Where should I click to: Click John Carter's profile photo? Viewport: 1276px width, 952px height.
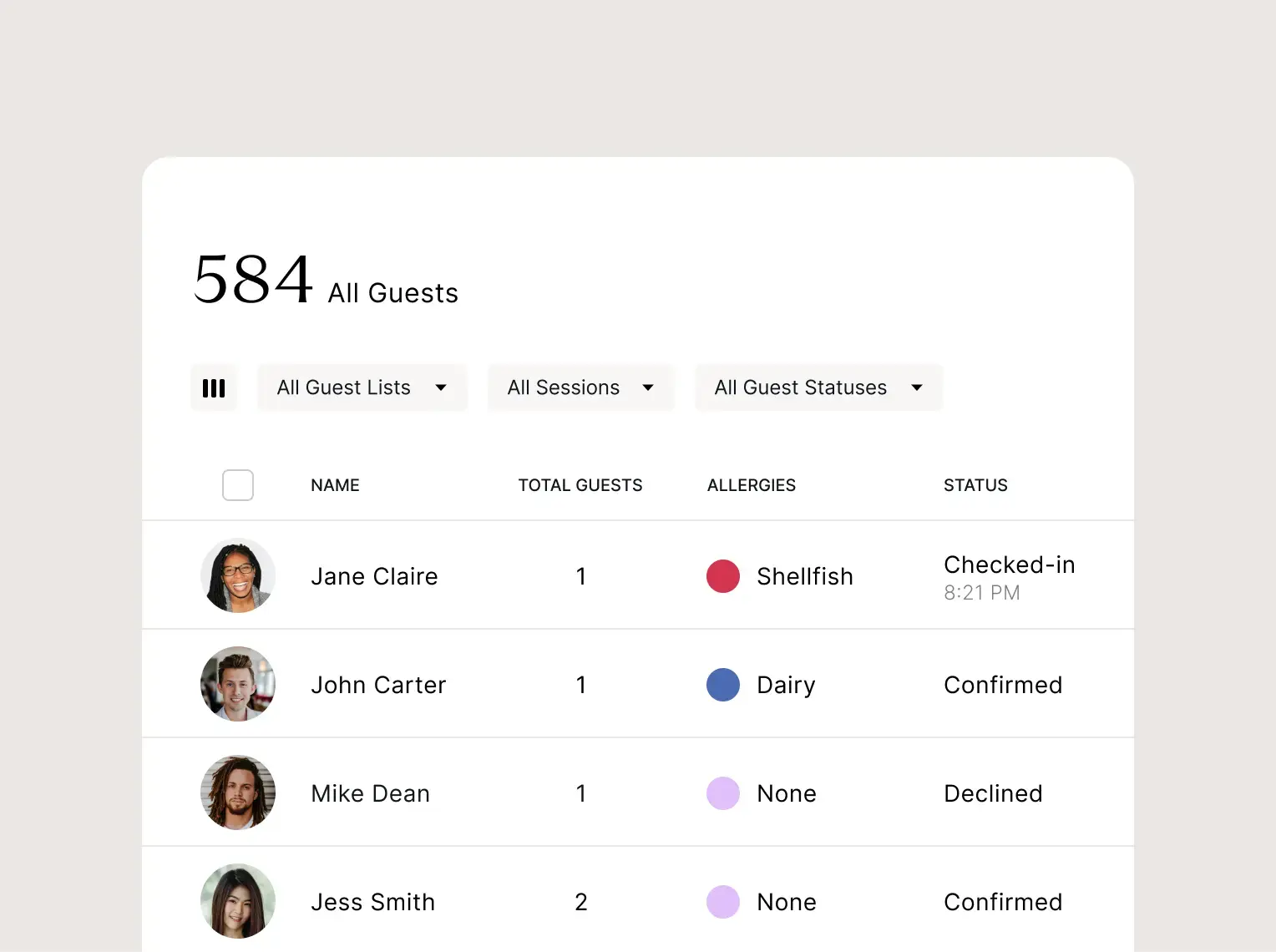[238, 684]
